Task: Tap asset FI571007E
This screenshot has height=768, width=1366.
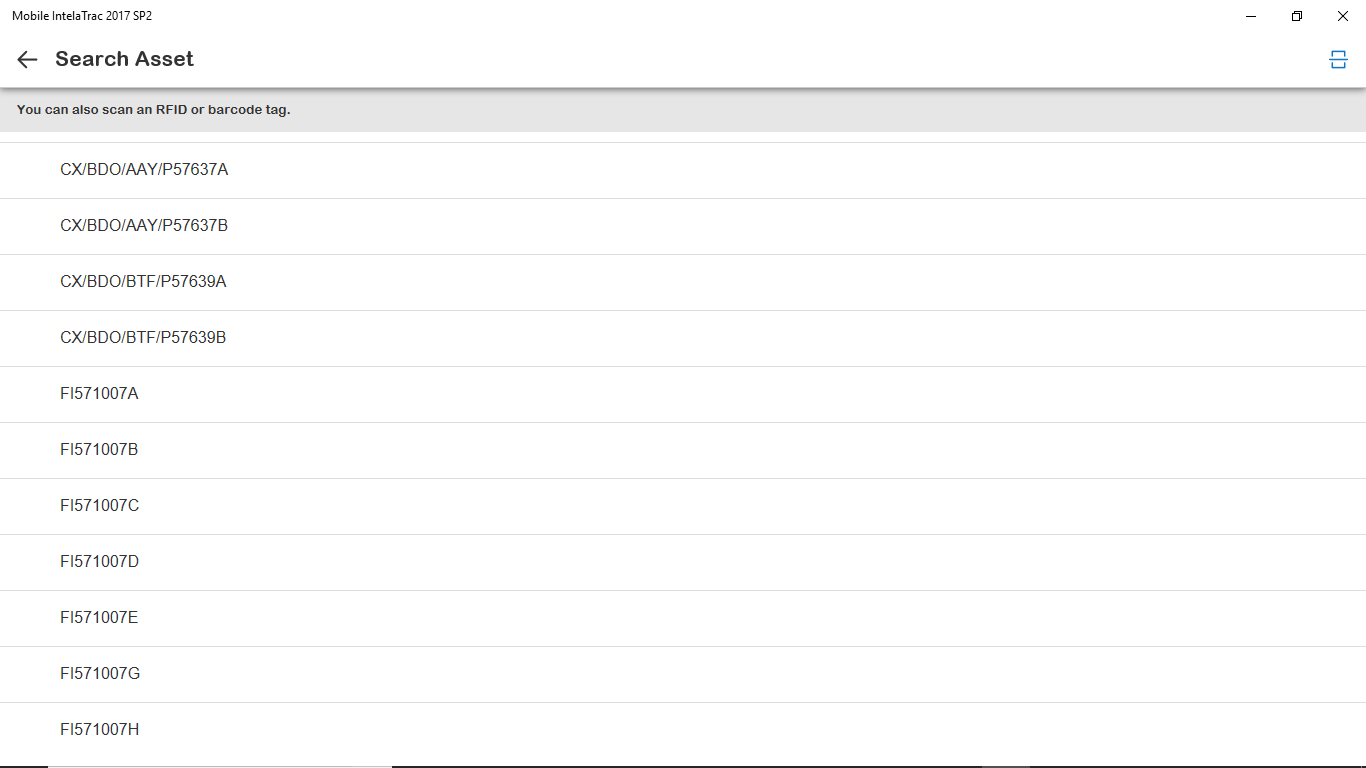Action: tap(683, 618)
